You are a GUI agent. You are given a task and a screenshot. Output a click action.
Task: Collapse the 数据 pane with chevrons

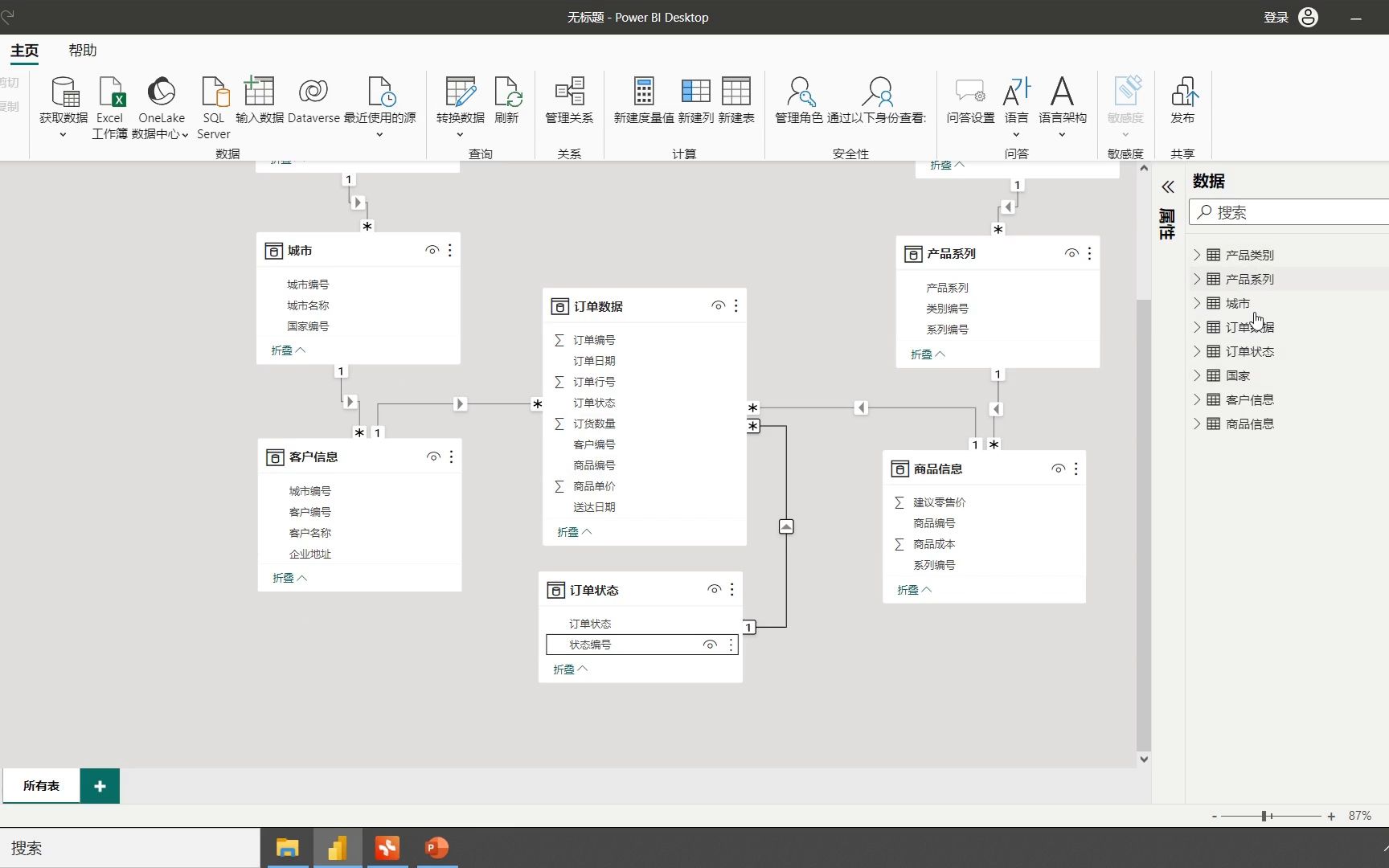[1168, 187]
